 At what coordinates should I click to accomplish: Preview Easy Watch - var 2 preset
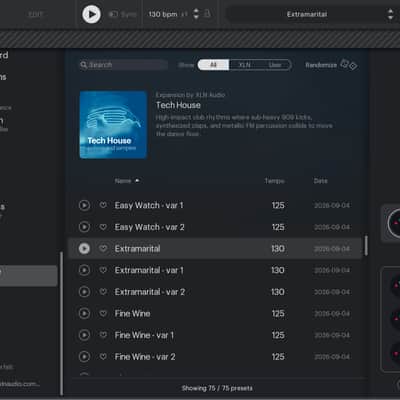(84, 227)
